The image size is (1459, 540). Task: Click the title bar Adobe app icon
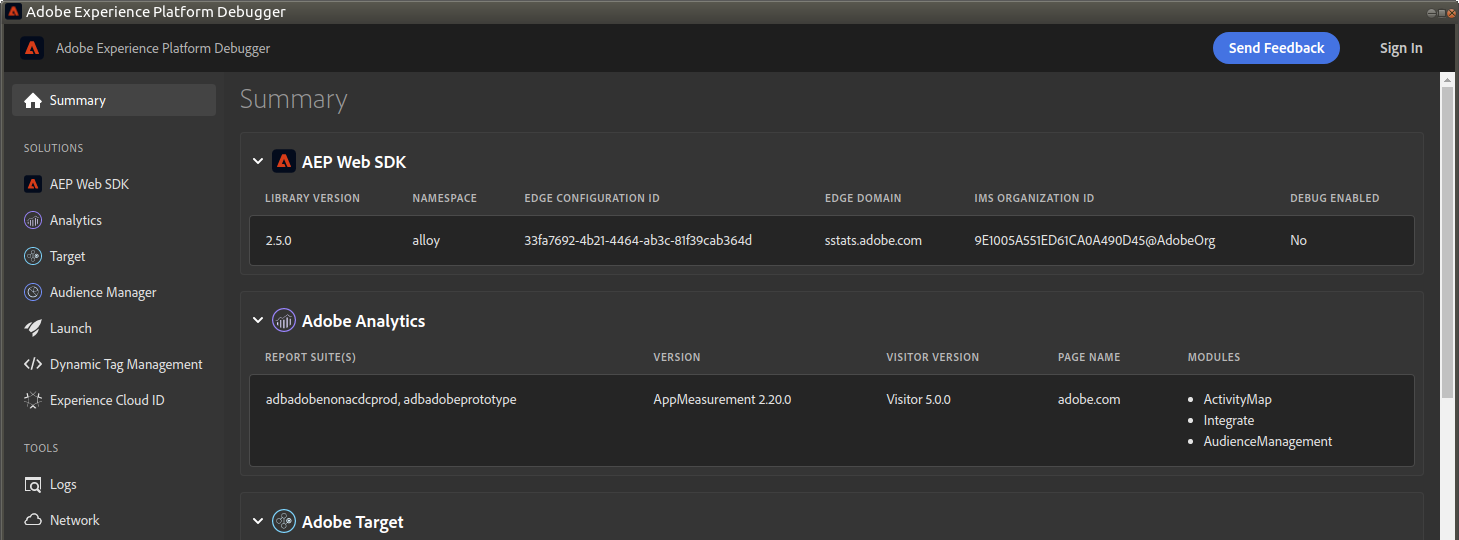(13, 12)
